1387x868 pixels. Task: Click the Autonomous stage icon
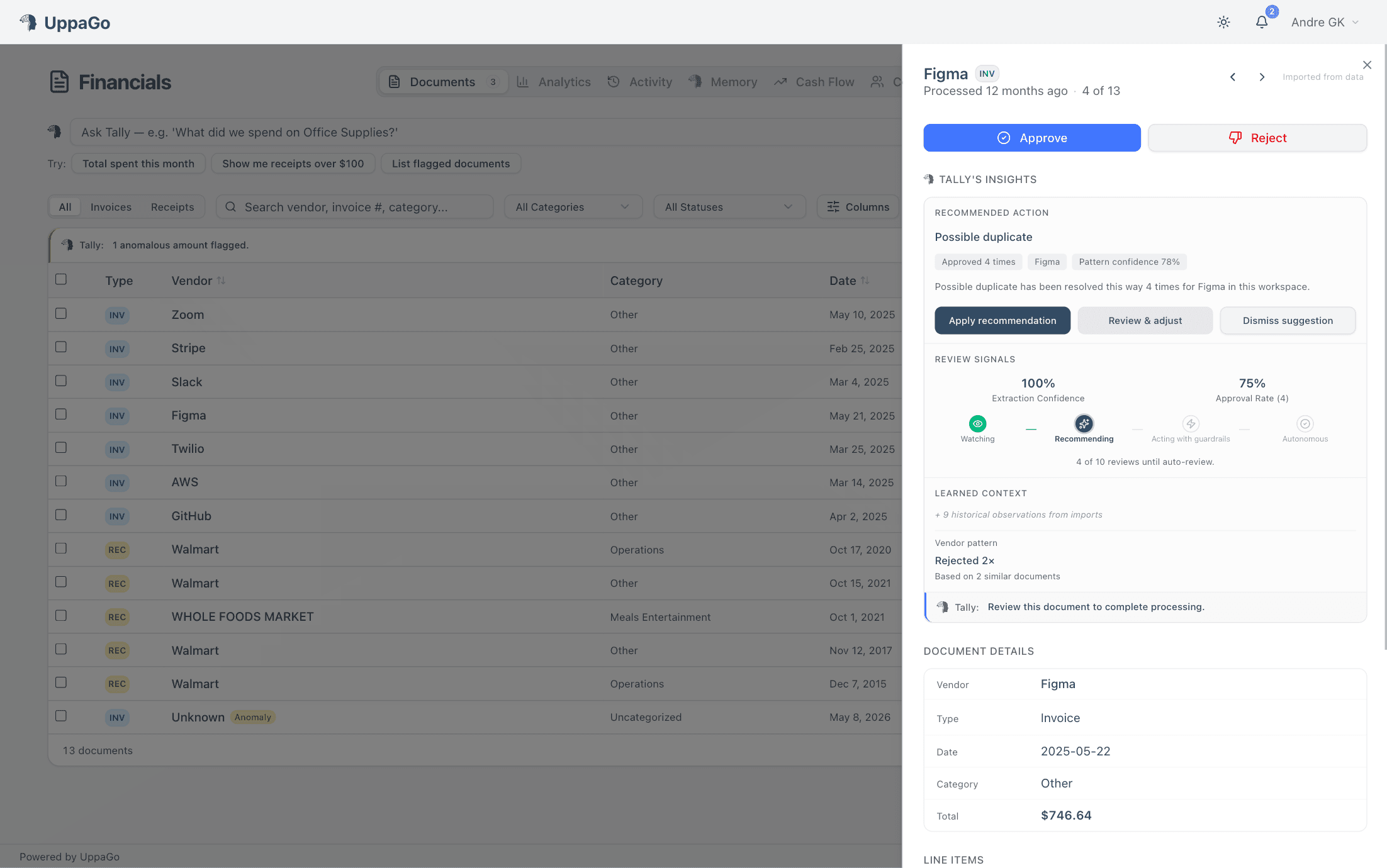[x=1305, y=423]
